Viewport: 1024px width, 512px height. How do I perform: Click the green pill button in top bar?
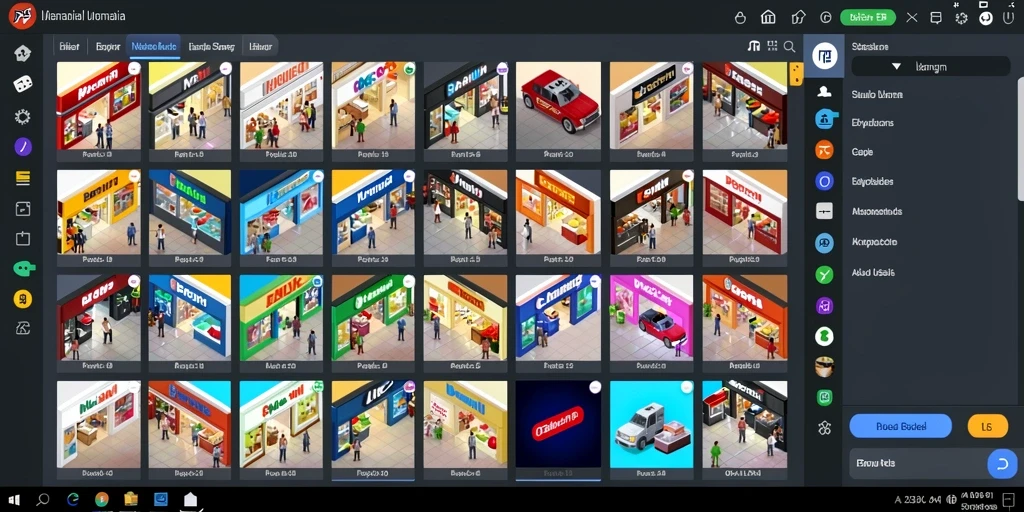click(x=868, y=18)
